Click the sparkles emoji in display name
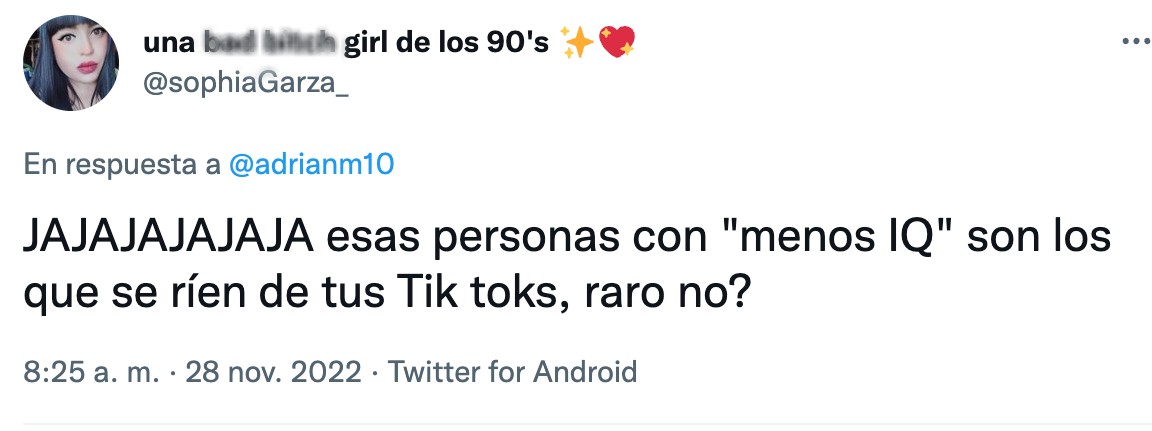1152x431 pixels. [577, 44]
